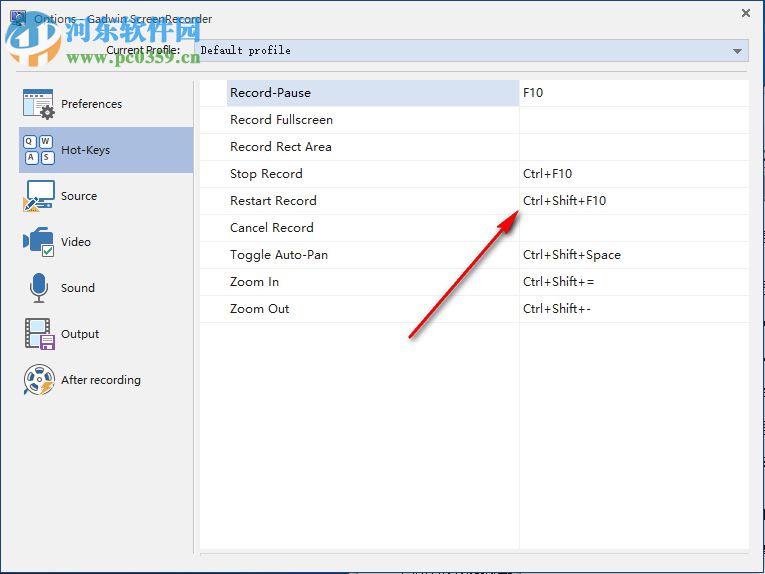Switch to the Source section label

(x=79, y=196)
